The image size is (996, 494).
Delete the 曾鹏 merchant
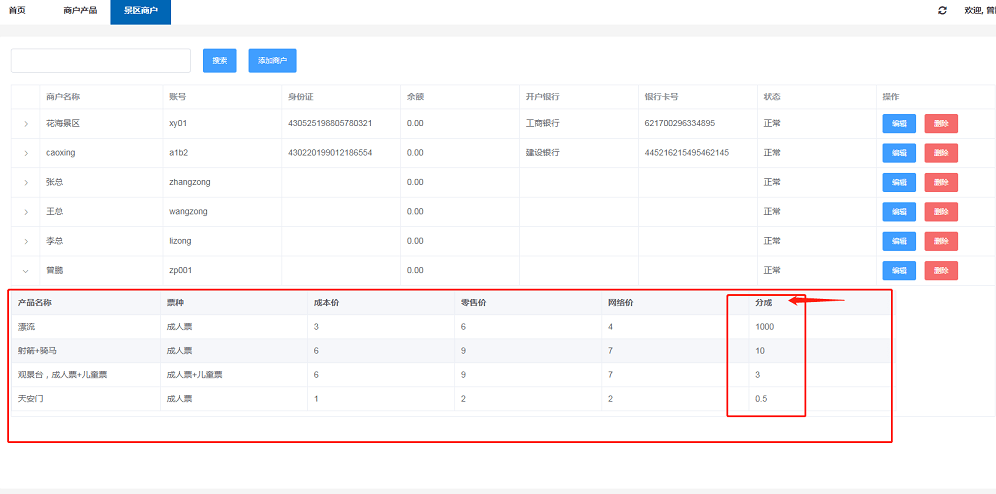(x=941, y=271)
